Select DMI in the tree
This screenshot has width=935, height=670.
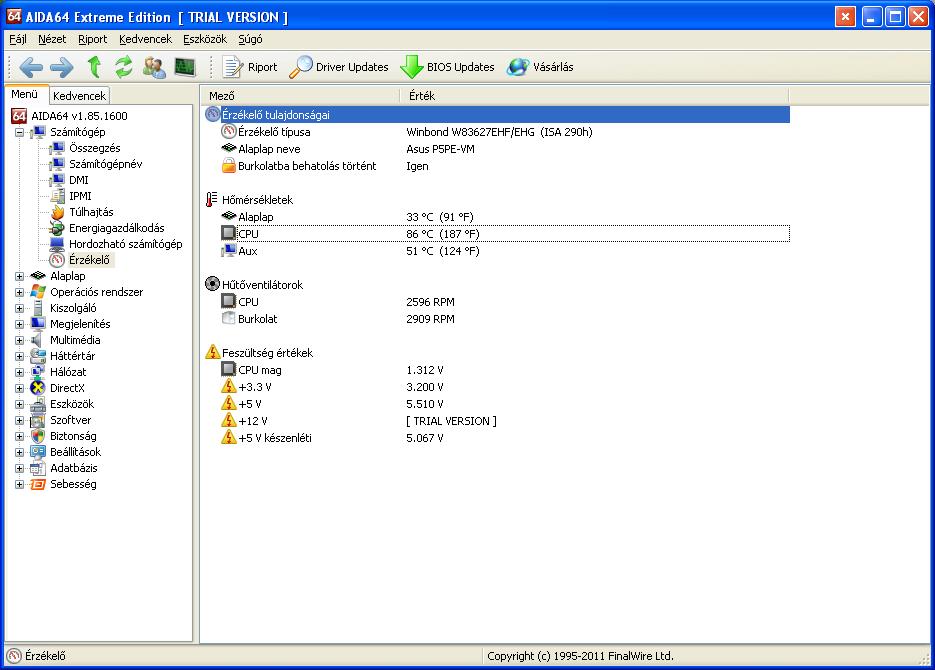(x=79, y=180)
